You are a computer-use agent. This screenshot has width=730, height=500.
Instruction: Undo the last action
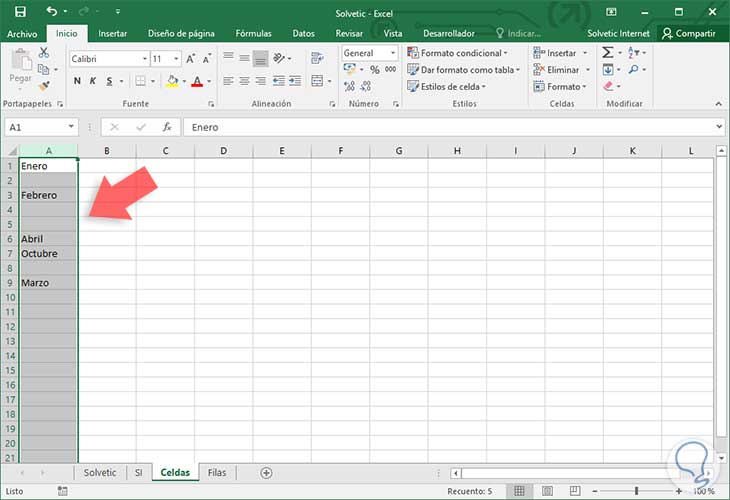(52, 11)
